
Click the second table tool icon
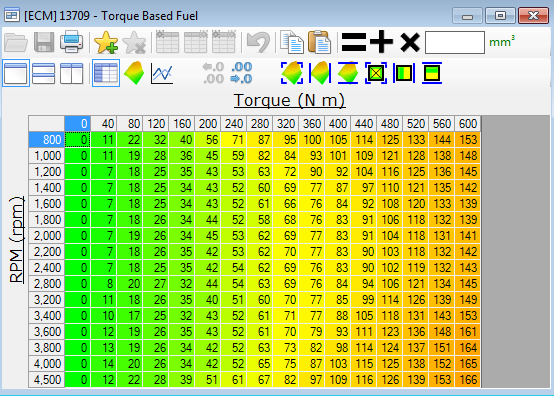195,42
